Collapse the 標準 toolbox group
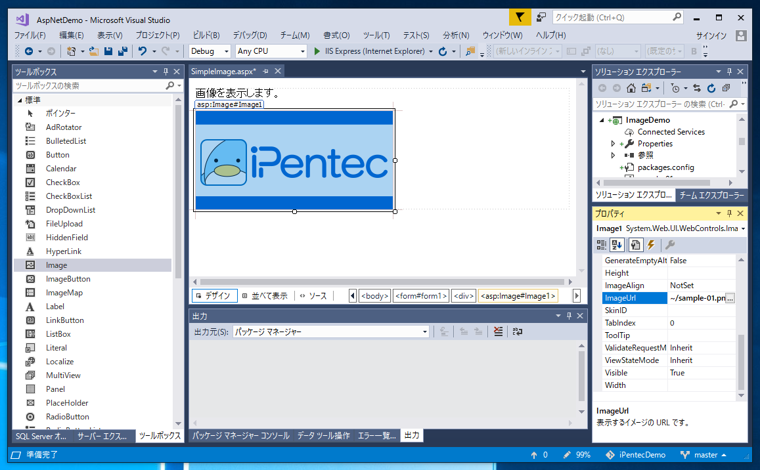The image size is (760, 470). (20, 100)
